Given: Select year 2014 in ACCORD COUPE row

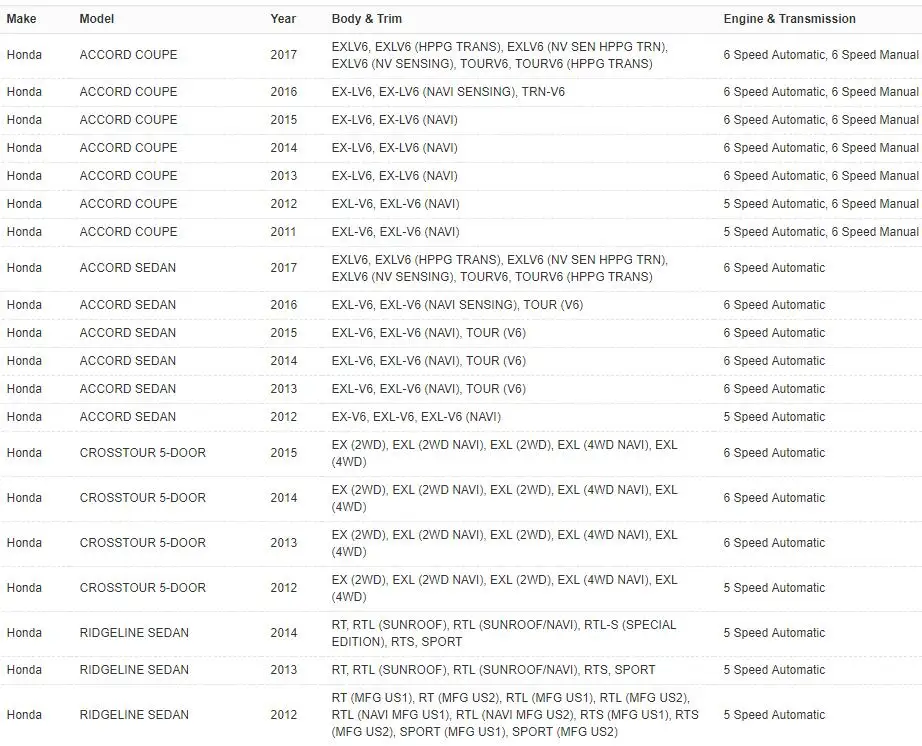Looking at the screenshot, I should 283,148.
